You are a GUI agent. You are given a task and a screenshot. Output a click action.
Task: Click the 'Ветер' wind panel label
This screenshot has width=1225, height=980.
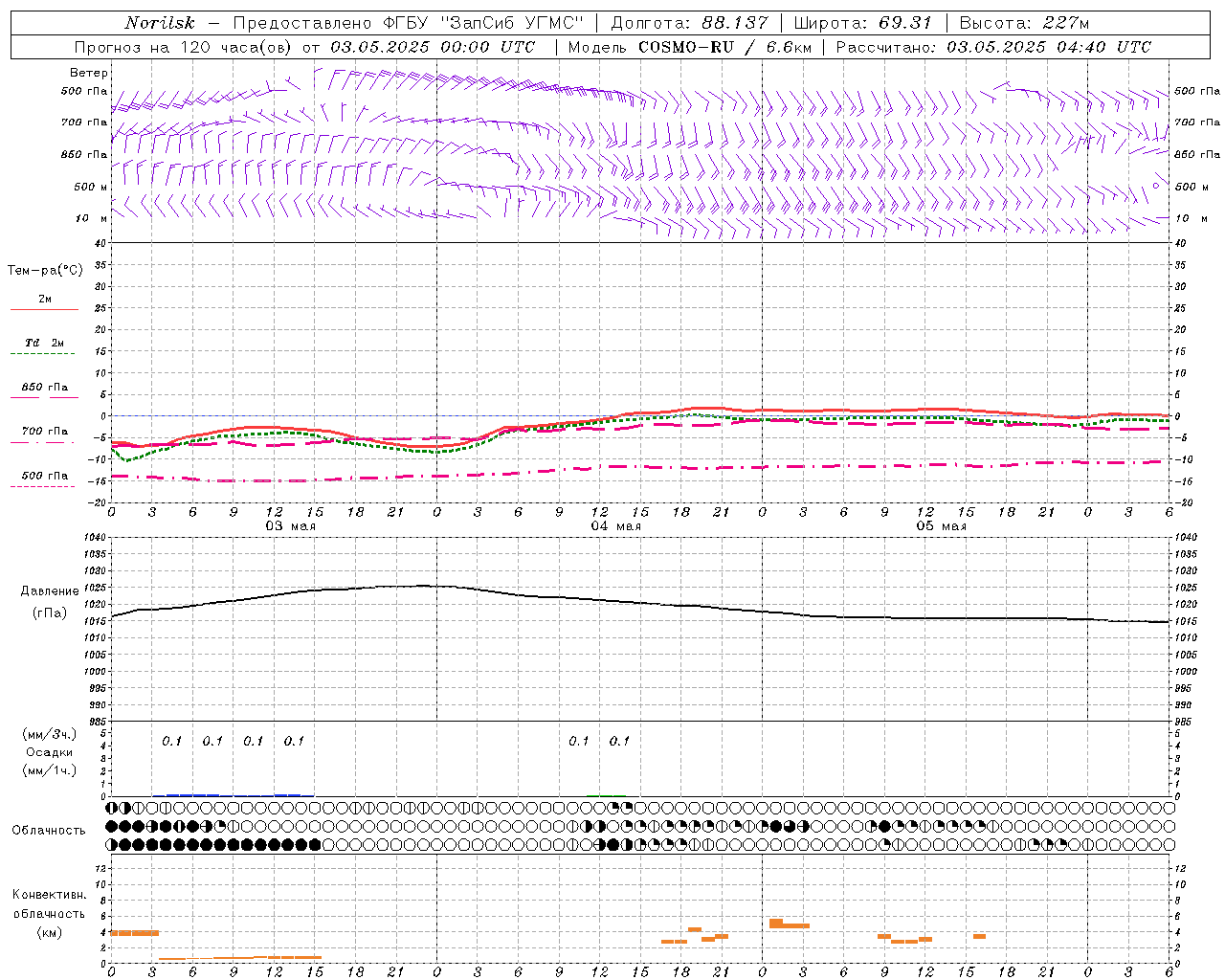tap(89, 73)
